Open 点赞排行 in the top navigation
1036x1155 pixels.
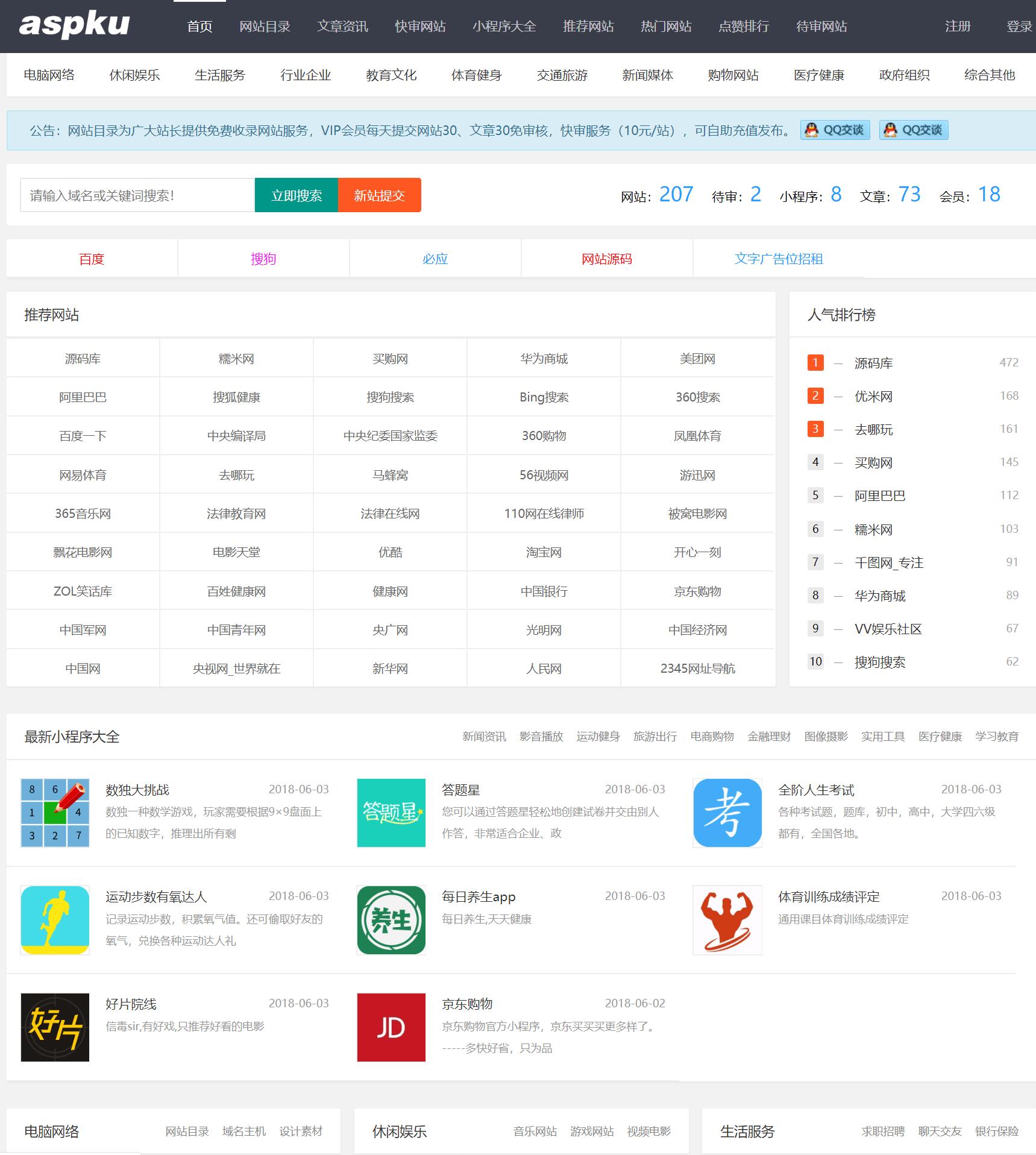(x=744, y=27)
